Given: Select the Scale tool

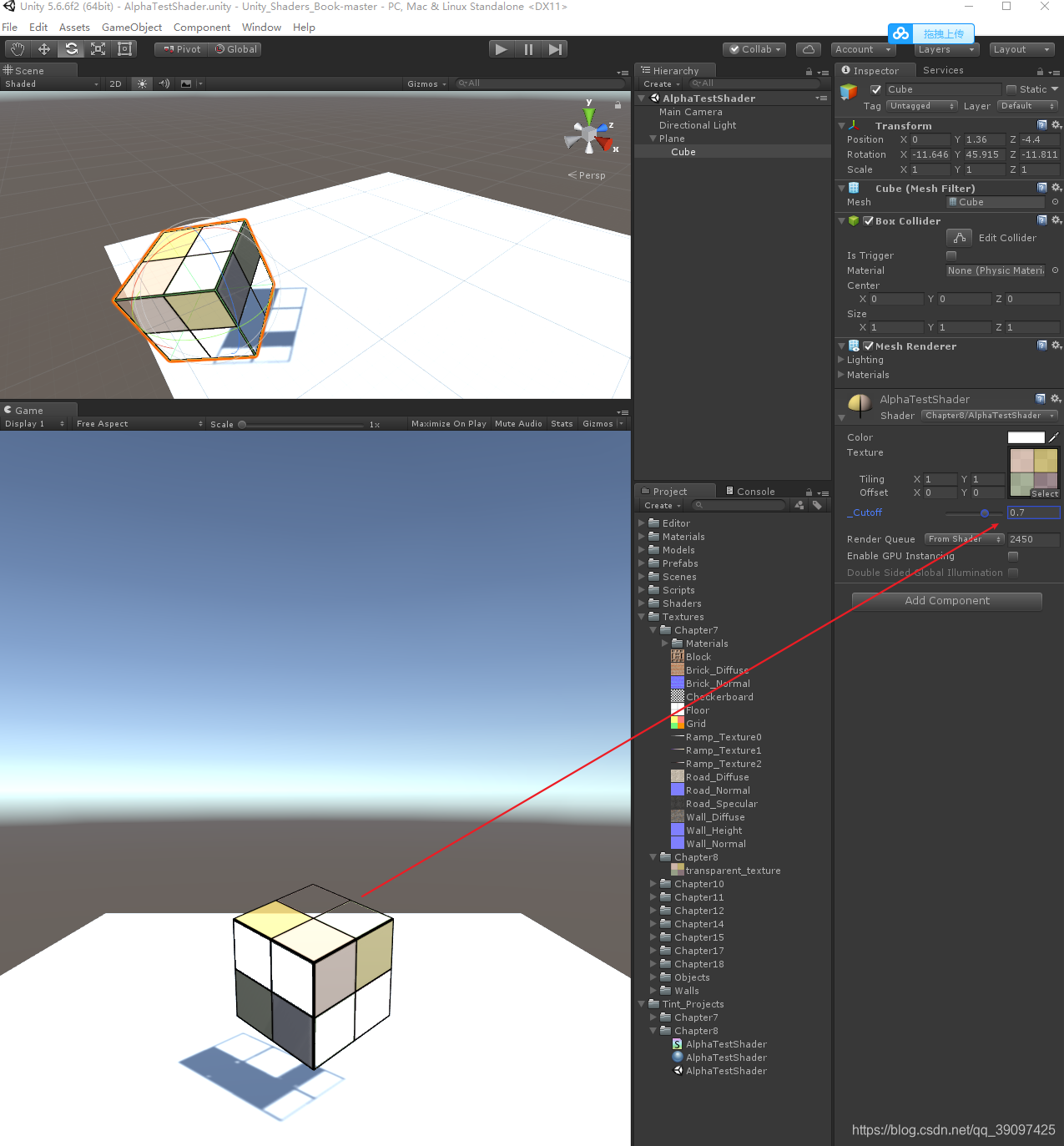Looking at the screenshot, I should tap(97, 48).
